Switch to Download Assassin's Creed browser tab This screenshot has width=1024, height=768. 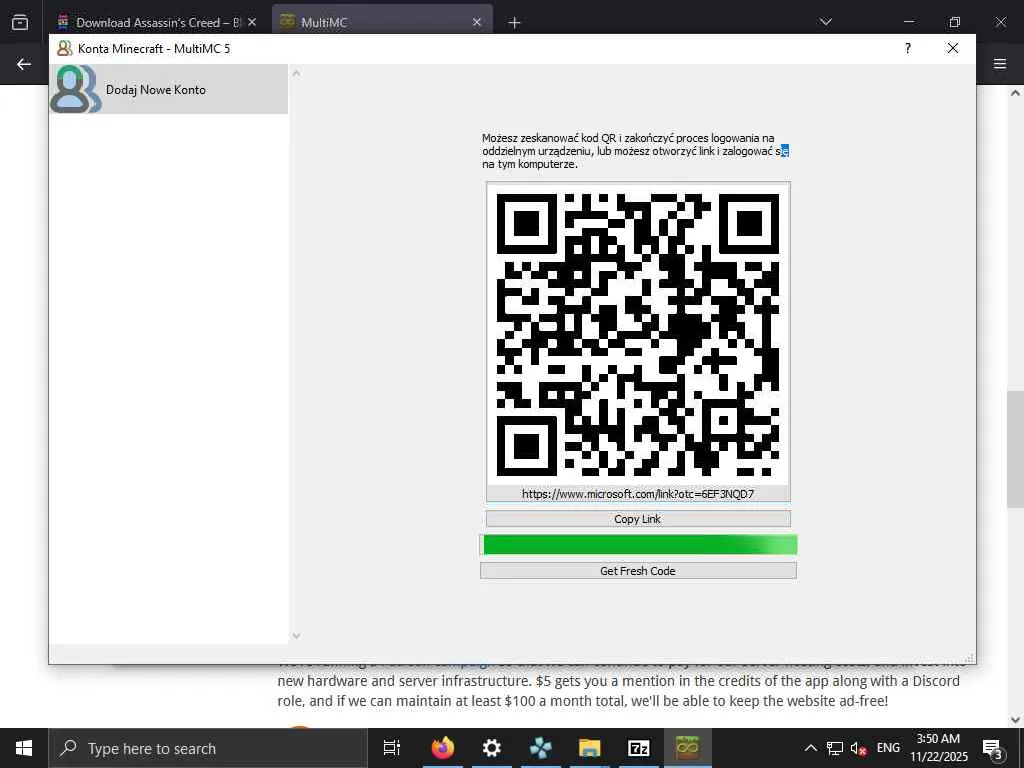pos(148,22)
